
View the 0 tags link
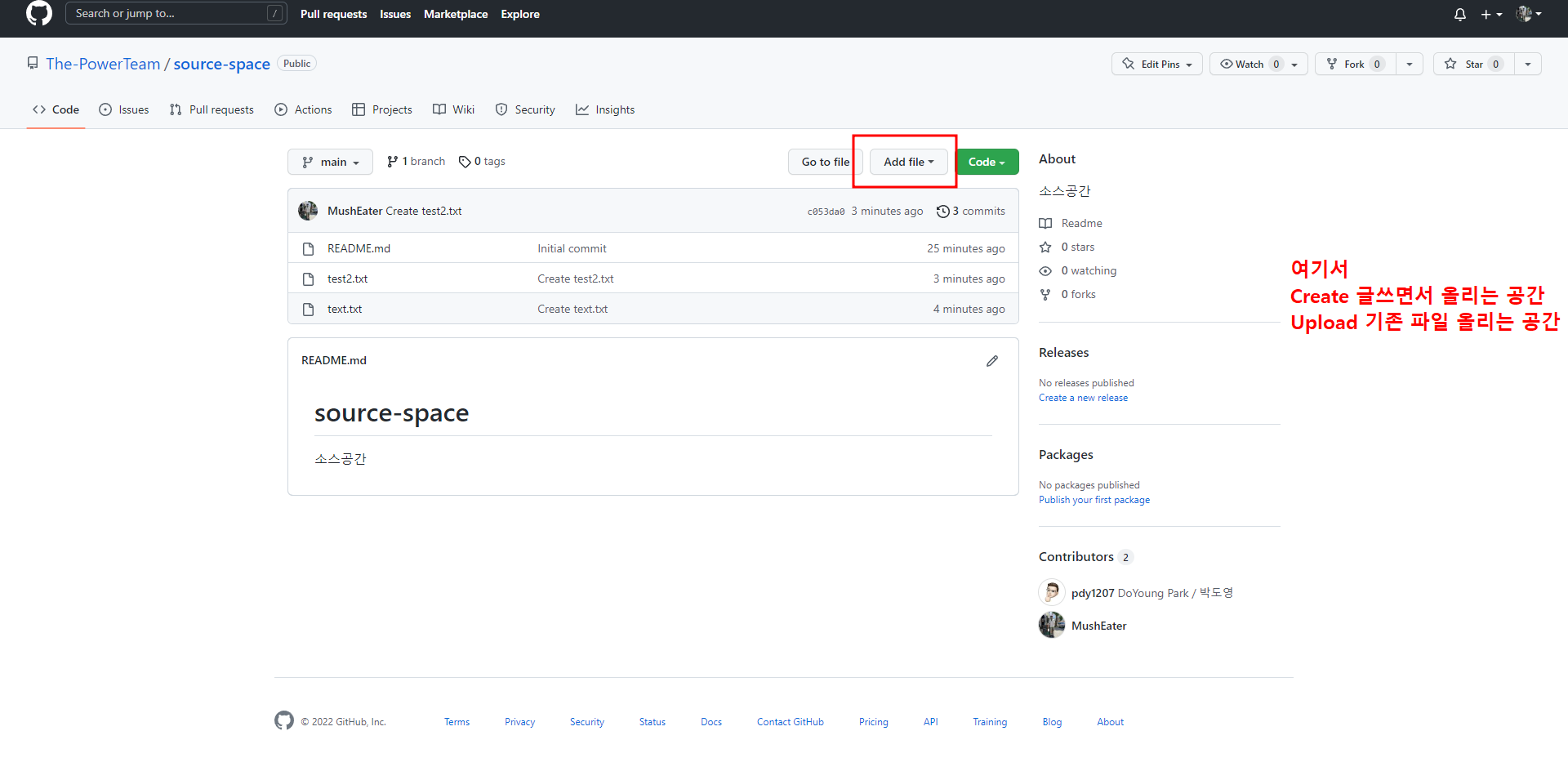tap(482, 162)
